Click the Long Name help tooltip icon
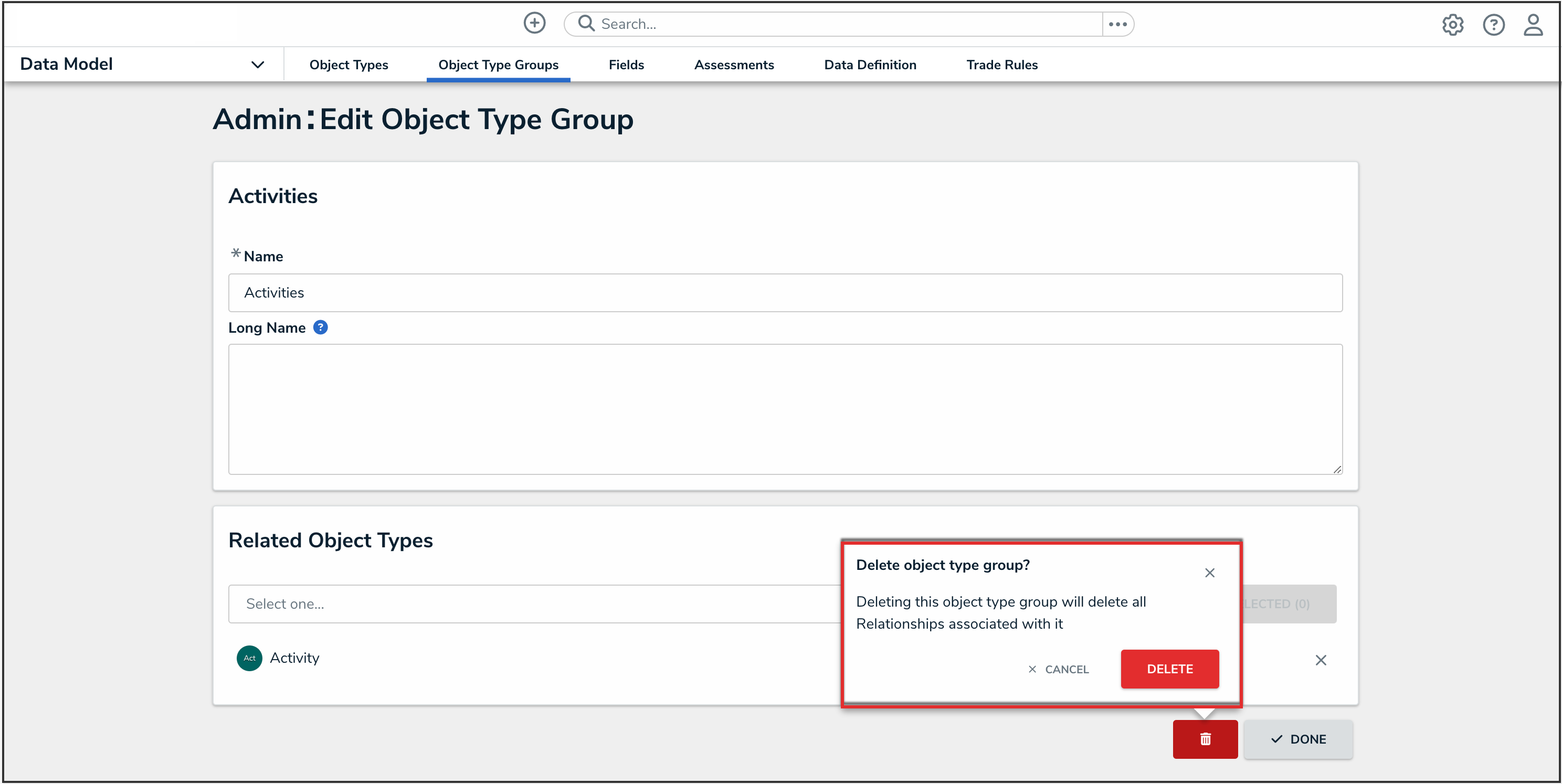Image resolution: width=1562 pixels, height=784 pixels. pos(320,327)
